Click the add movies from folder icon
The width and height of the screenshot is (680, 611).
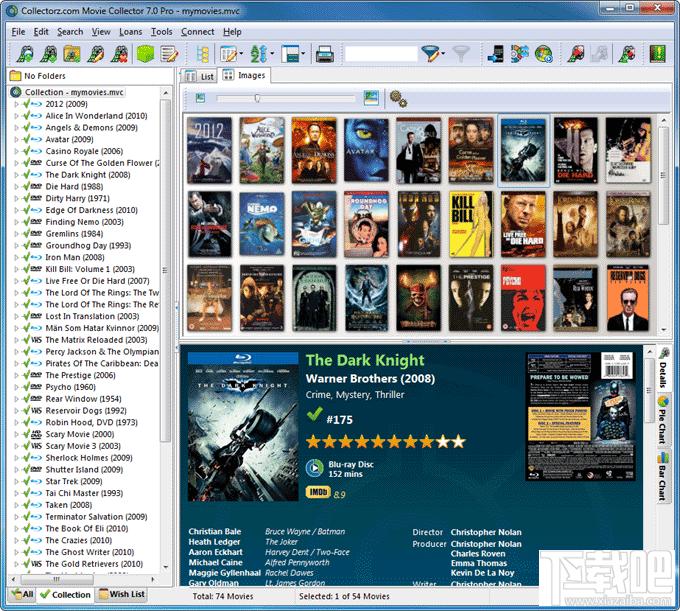(72, 54)
